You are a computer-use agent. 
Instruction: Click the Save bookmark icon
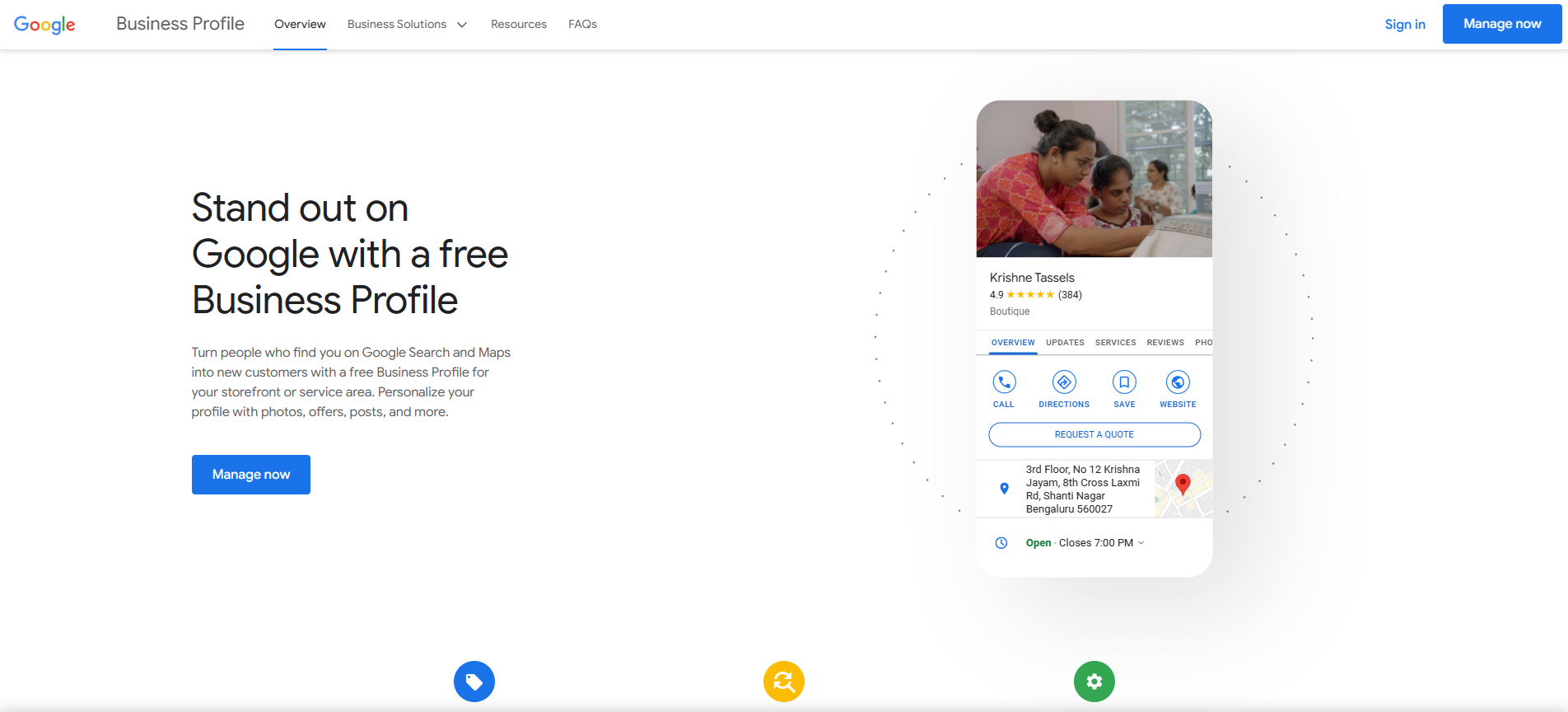click(1124, 382)
